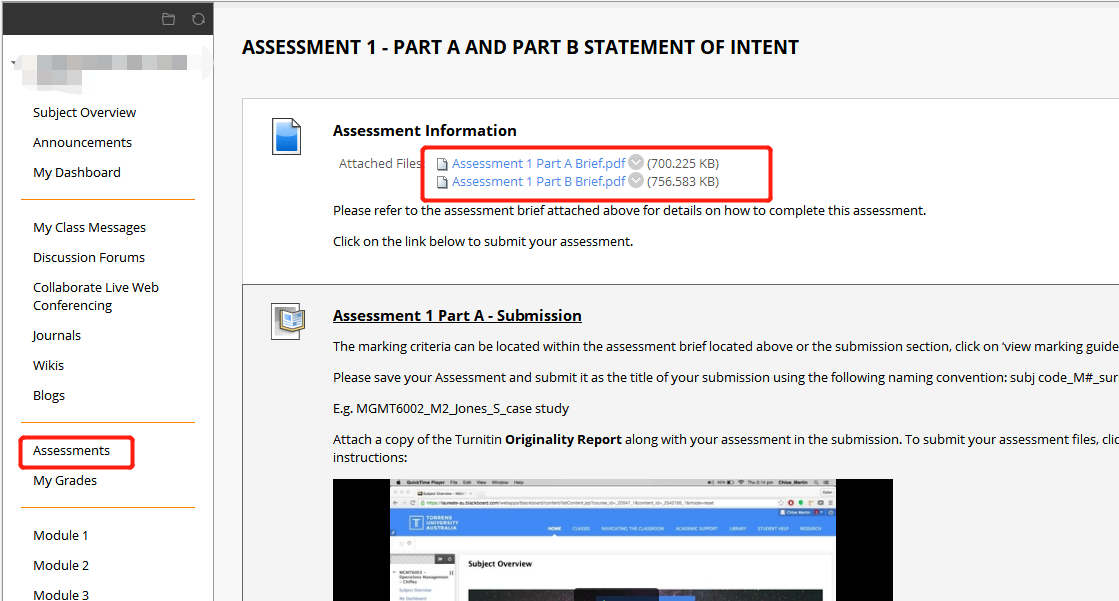Viewport: 1119px width, 601px height.
Task: Click the example MGMT6002_M2_Jones_S_case study text
Action: click(462, 408)
